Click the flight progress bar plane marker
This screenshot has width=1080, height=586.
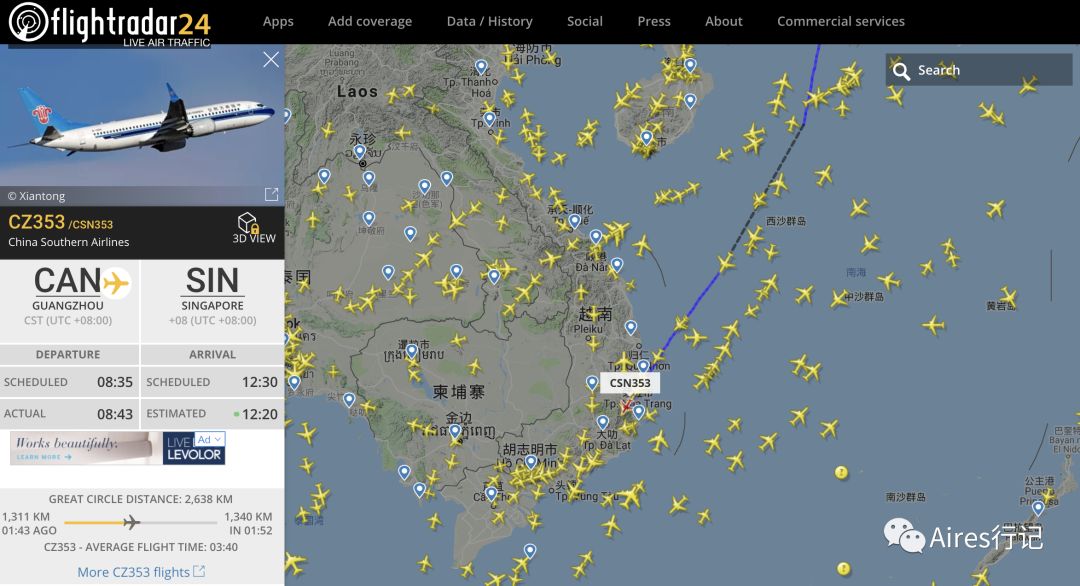tap(131, 523)
